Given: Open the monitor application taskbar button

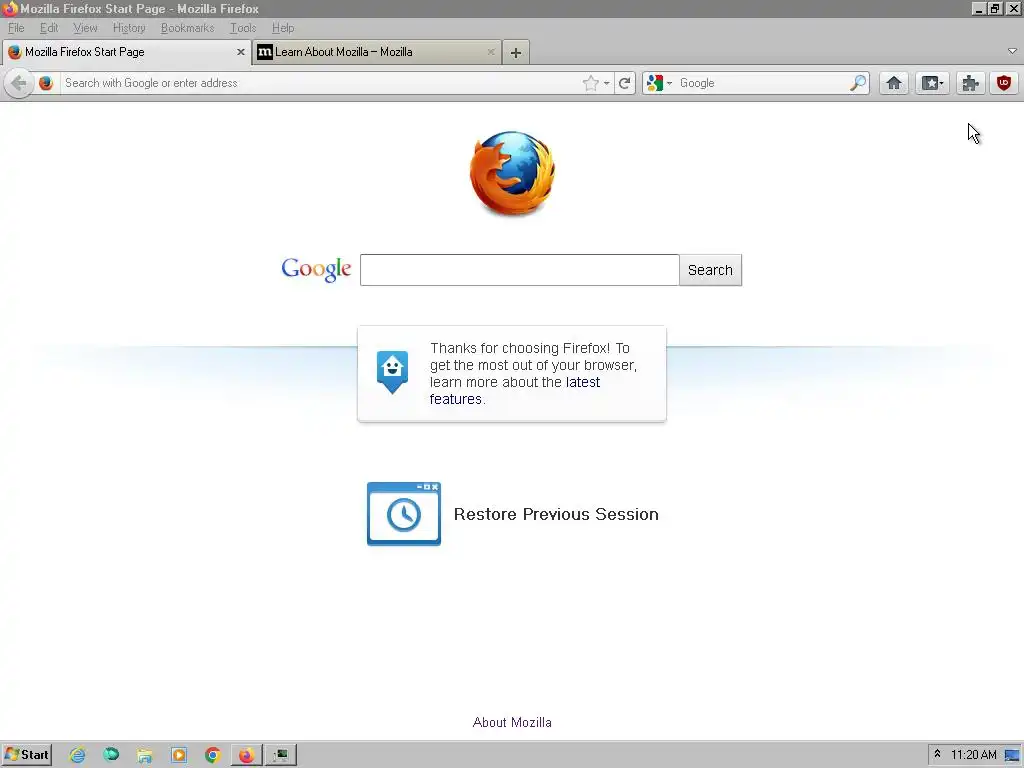Looking at the screenshot, I should (x=281, y=755).
